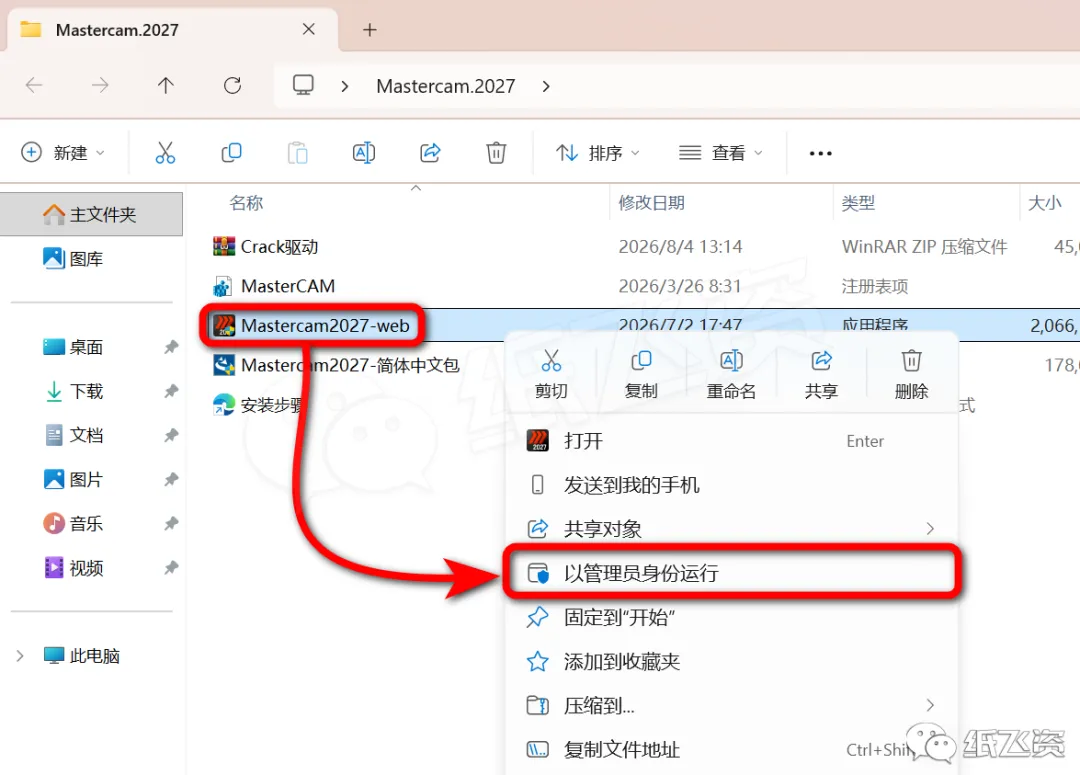Select 复制文件地址 in context menu
This screenshot has height=775, width=1080.
[x=731, y=750]
